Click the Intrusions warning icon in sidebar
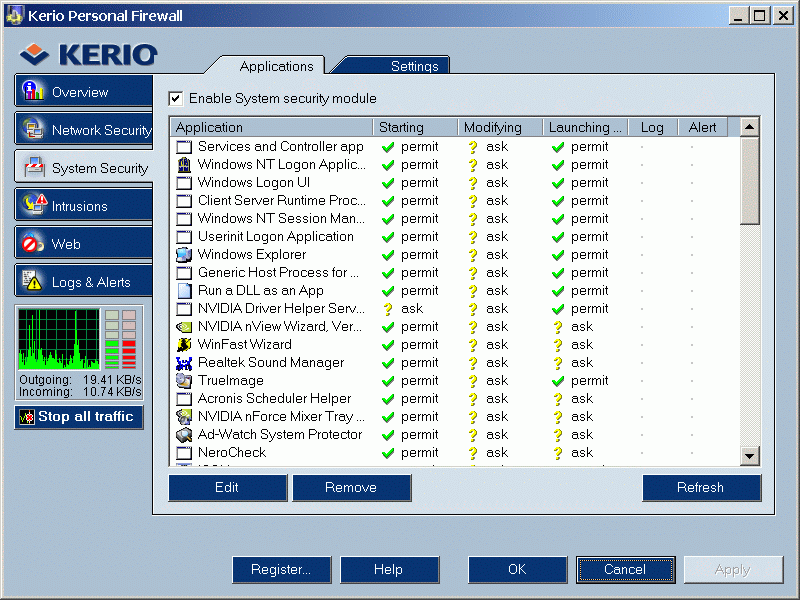 (x=35, y=204)
